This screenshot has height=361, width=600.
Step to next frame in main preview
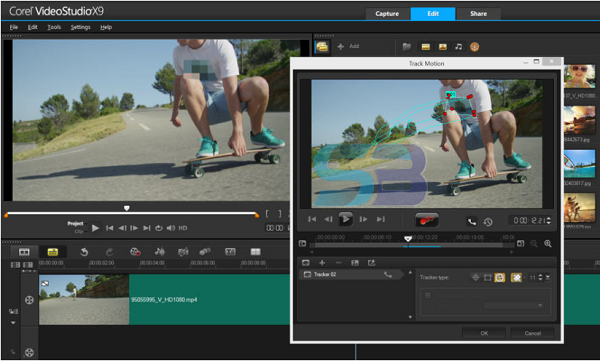(134, 228)
